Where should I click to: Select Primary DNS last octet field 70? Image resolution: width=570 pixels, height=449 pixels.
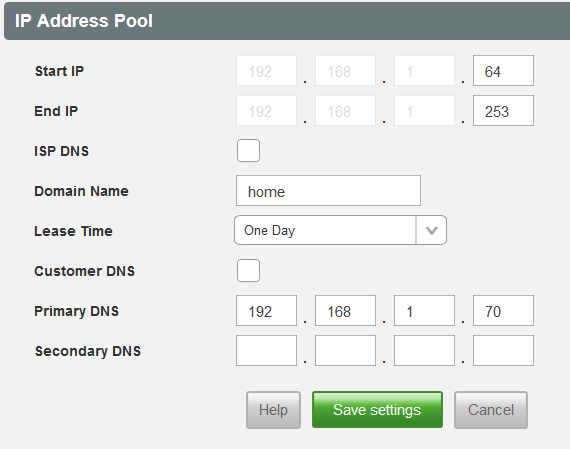pos(503,311)
